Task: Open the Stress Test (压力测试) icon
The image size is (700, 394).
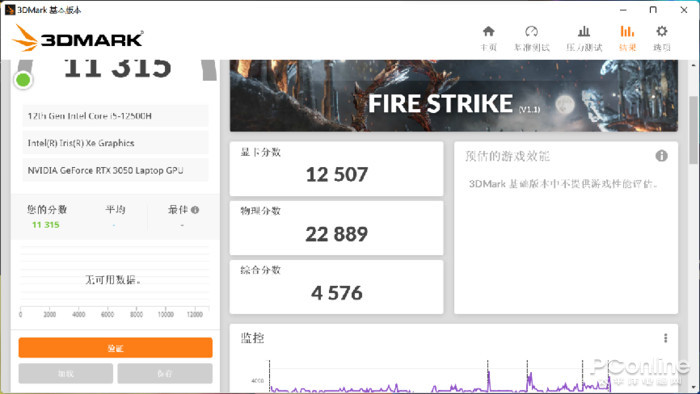Action: click(583, 31)
